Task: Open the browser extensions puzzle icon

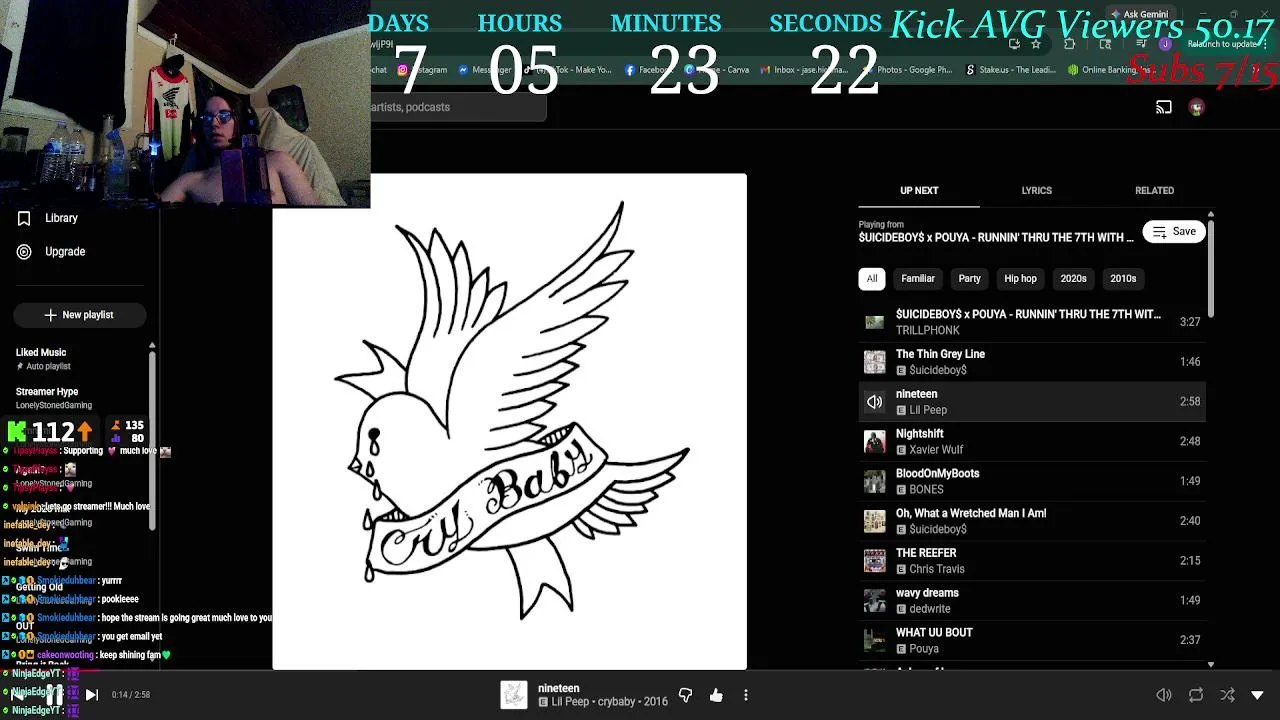Action: 1069,44
